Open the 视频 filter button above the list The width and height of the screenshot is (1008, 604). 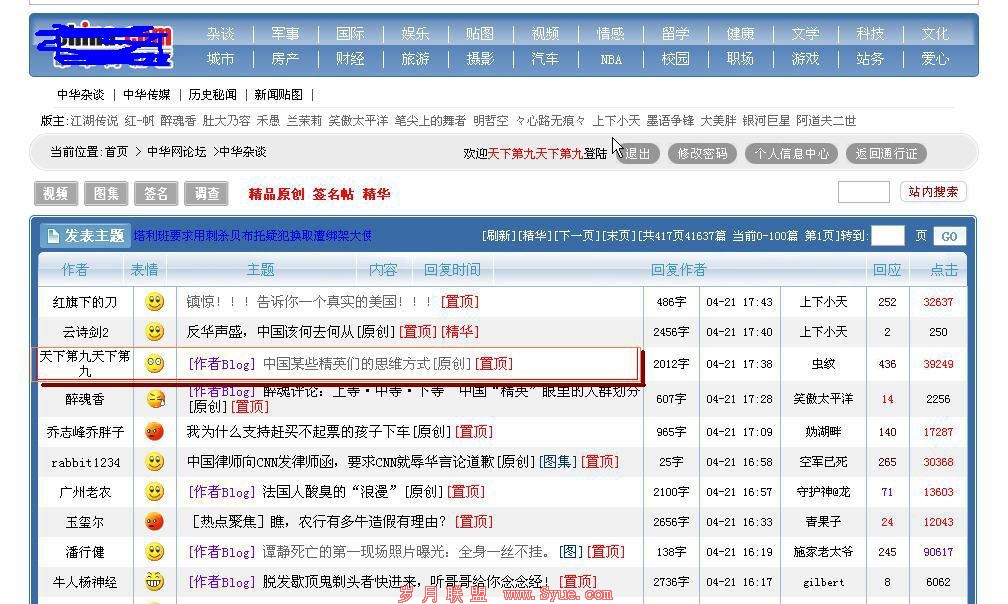pyautogui.click(x=56, y=193)
